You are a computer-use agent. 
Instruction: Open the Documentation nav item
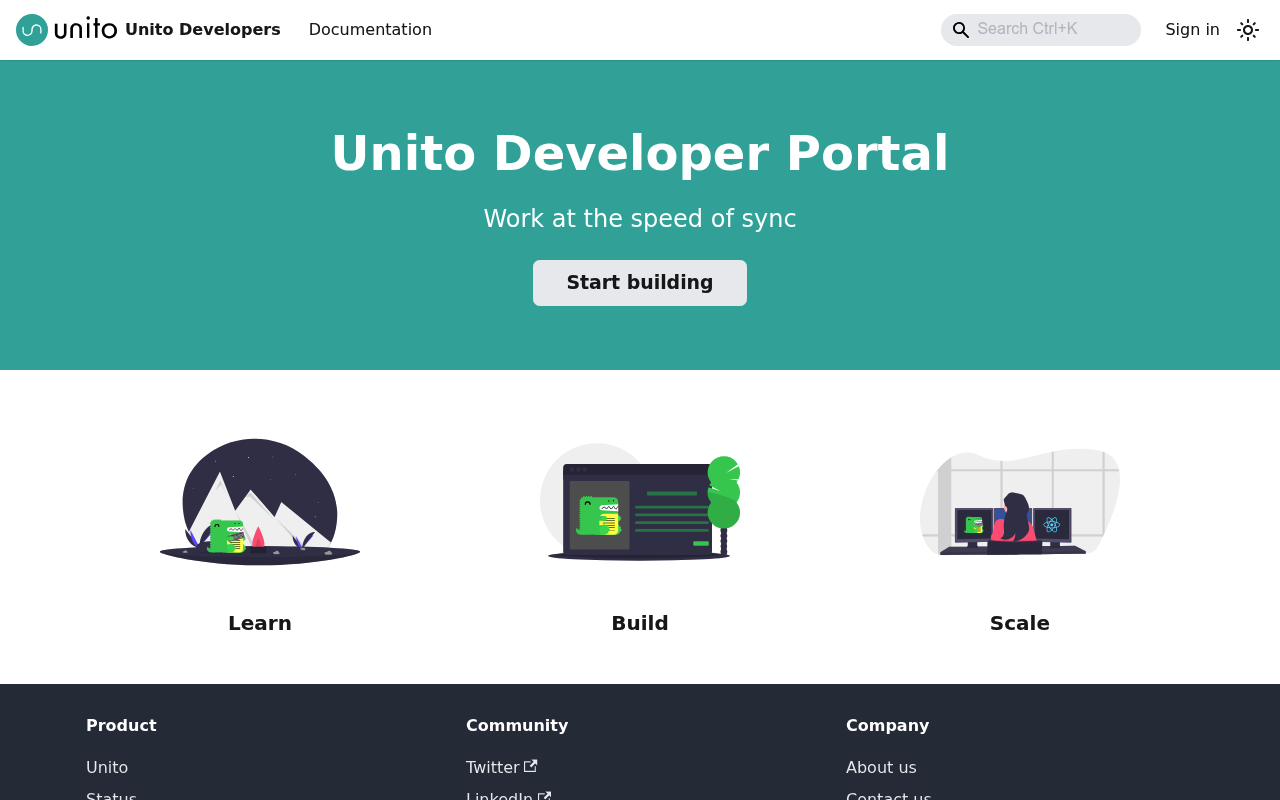(x=370, y=30)
